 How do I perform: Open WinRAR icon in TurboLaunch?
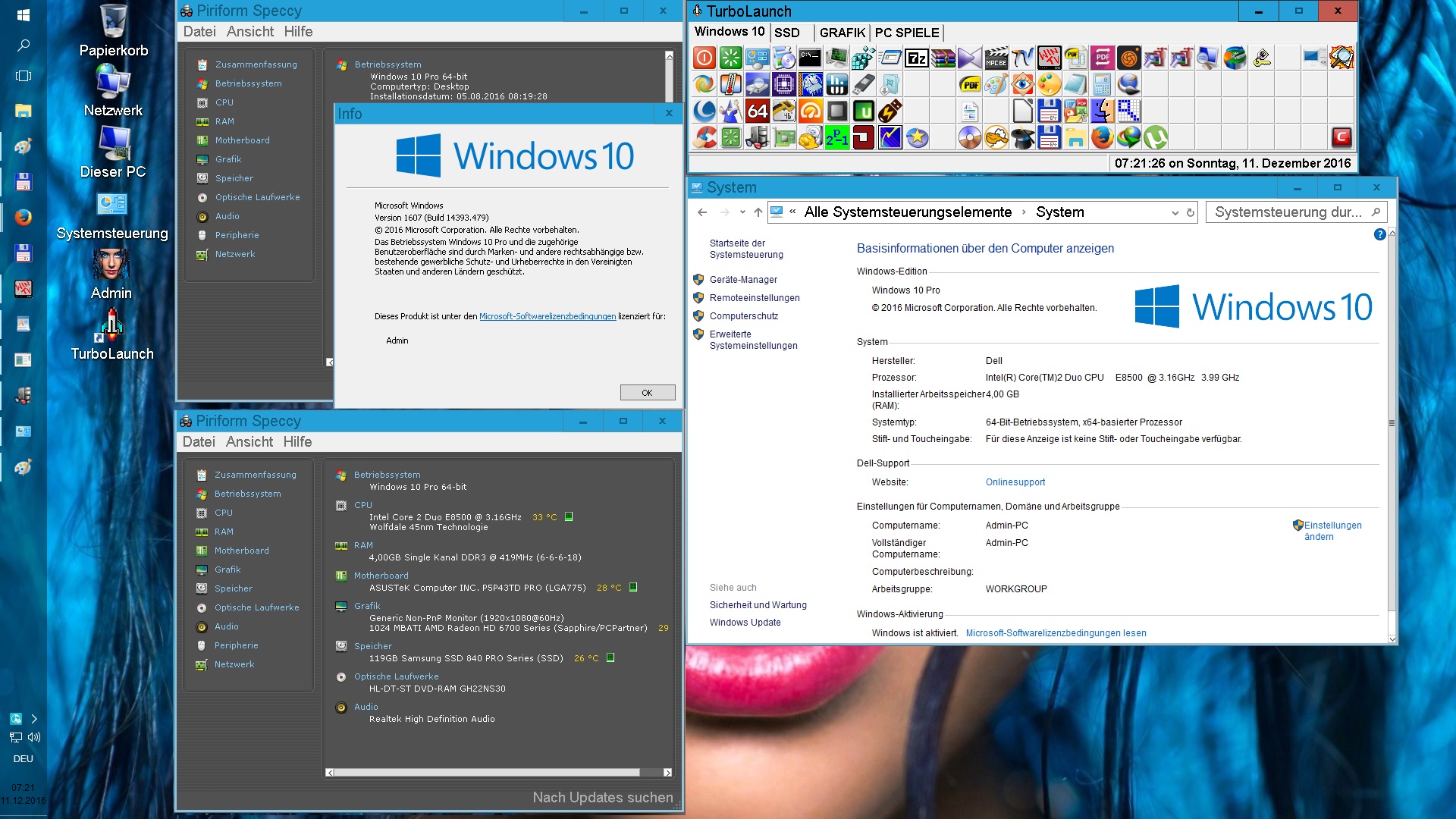(x=943, y=58)
